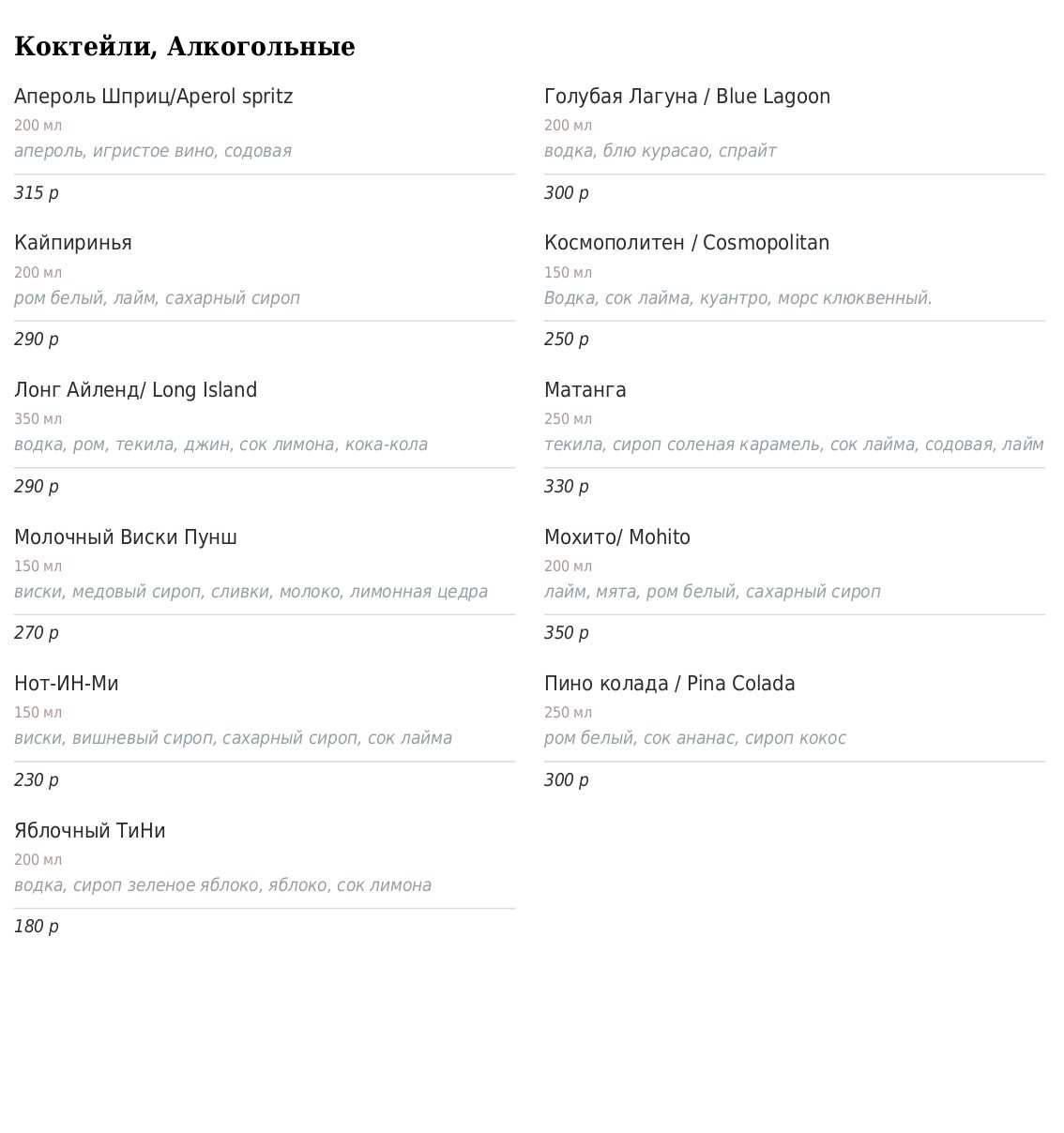Click the Яблочный ТиНи cocktail name
1064x1133 pixels.
coord(90,831)
